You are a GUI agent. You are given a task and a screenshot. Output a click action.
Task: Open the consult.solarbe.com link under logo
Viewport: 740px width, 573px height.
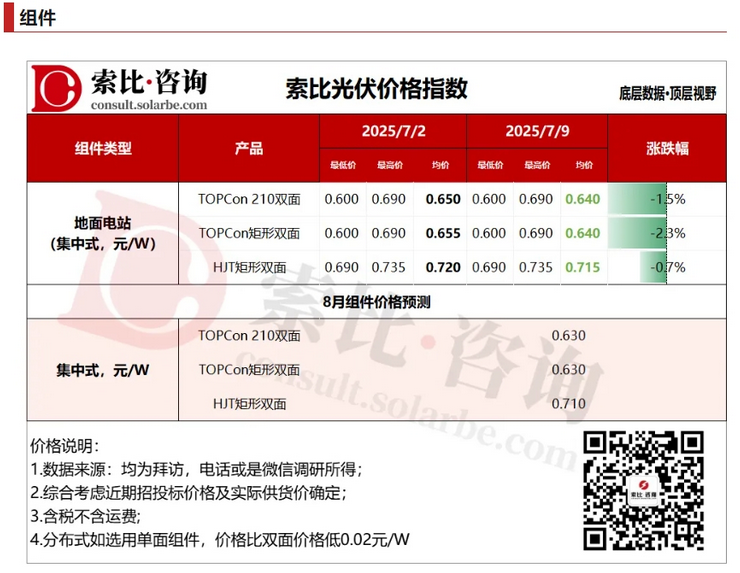[x=149, y=105]
